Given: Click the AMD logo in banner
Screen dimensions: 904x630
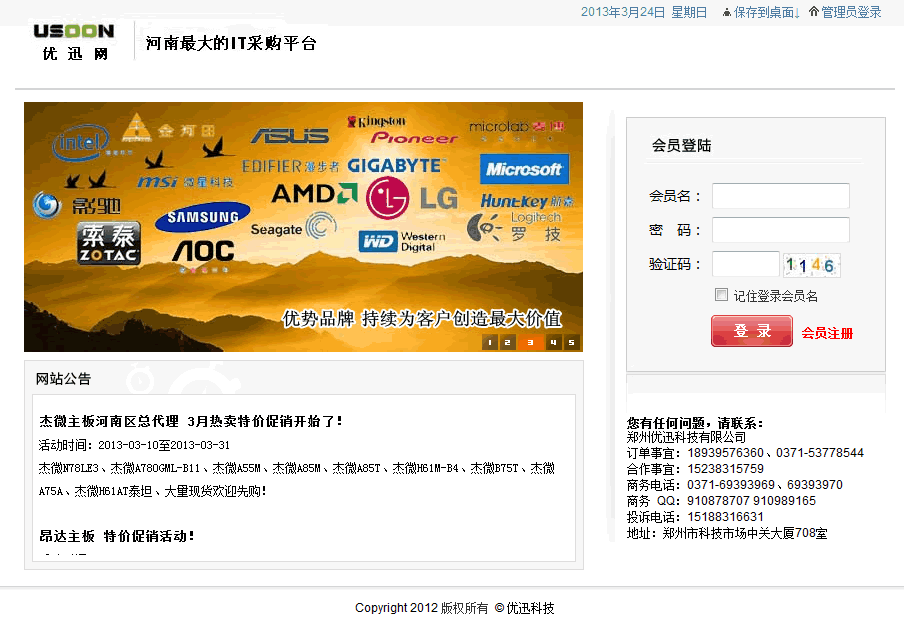Looking at the screenshot, I should click(315, 194).
